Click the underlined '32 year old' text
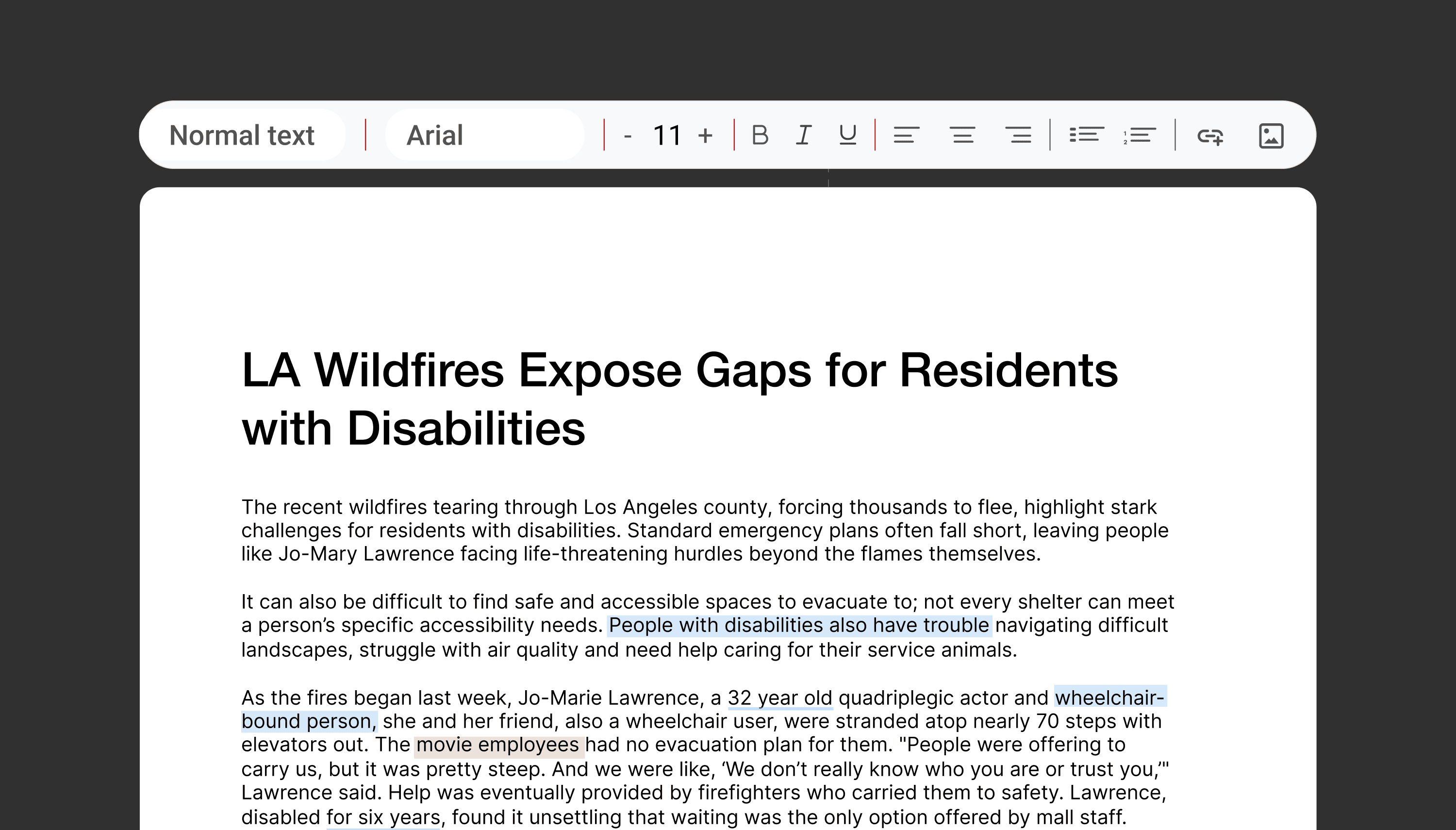The height and width of the screenshot is (830, 1456). [x=779, y=698]
